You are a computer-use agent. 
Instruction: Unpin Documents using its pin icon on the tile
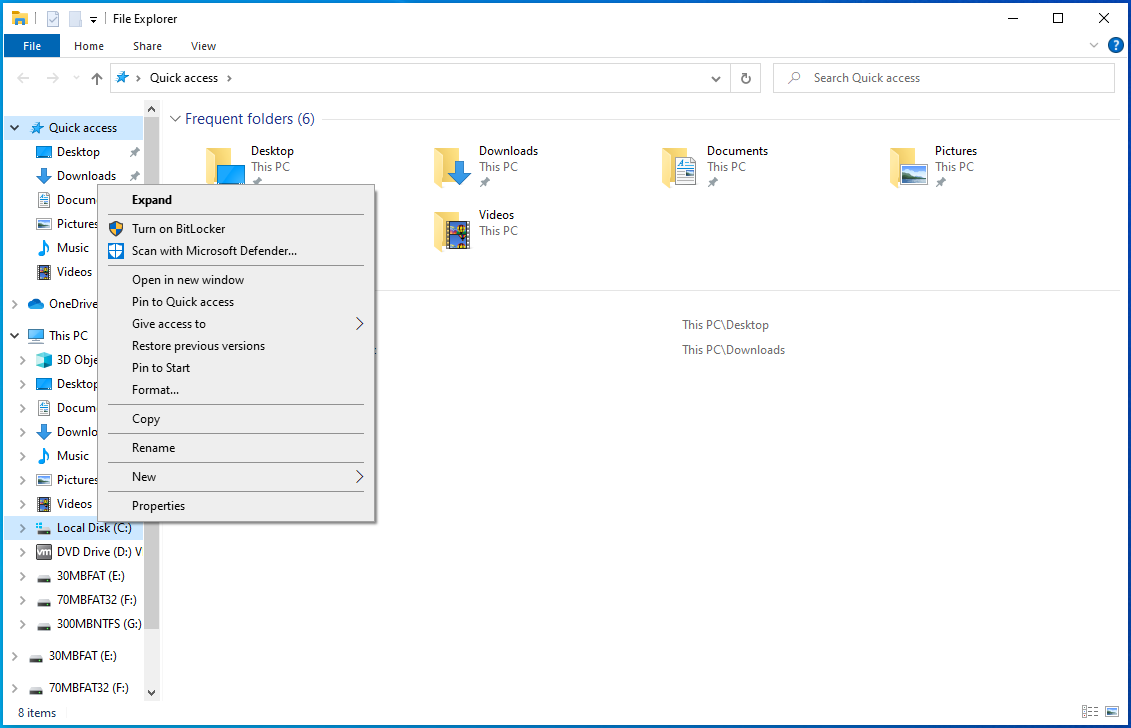click(715, 182)
